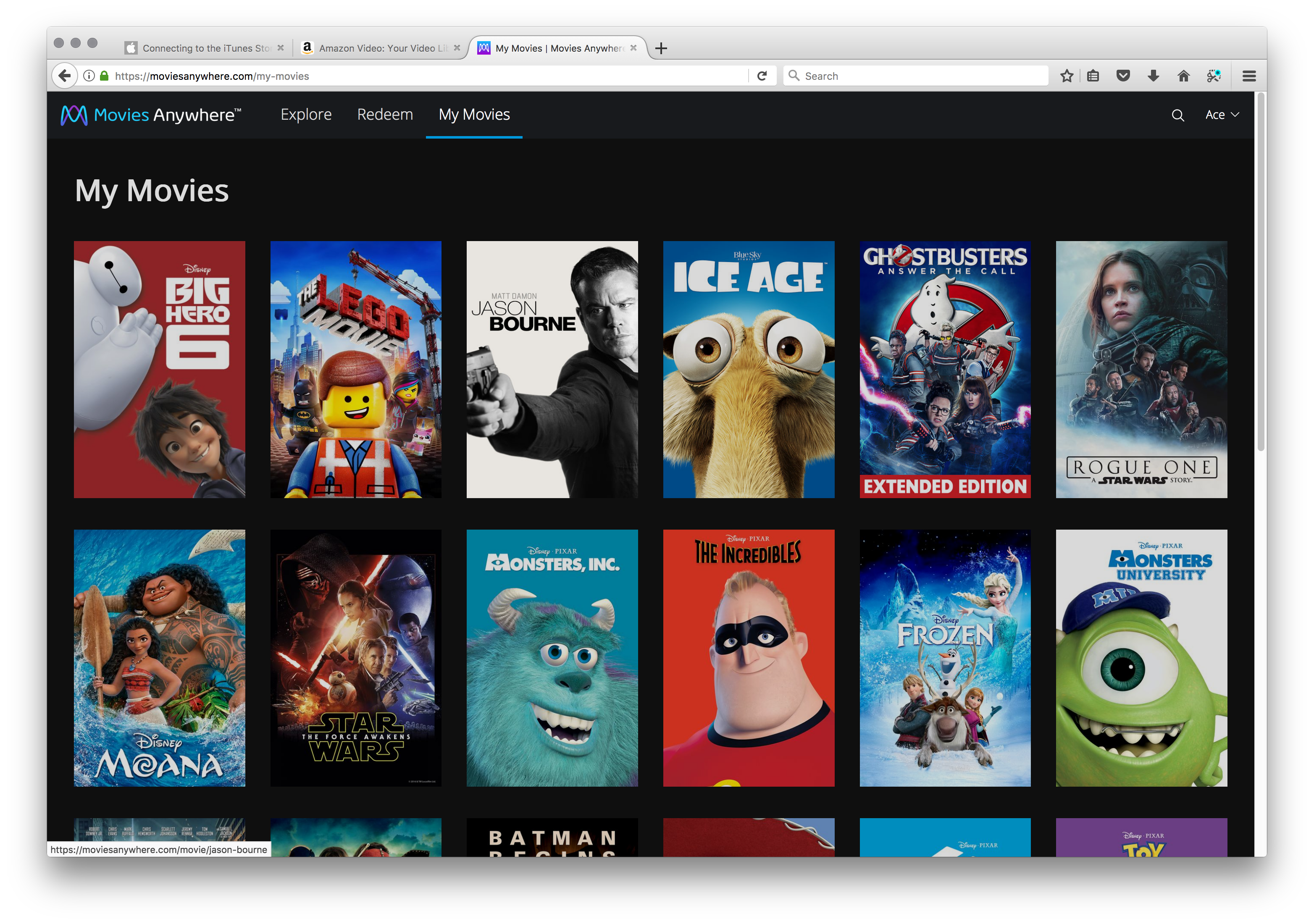Switch to the Amazon Video library tab
This screenshot has height=924, width=1314.
pos(381,48)
